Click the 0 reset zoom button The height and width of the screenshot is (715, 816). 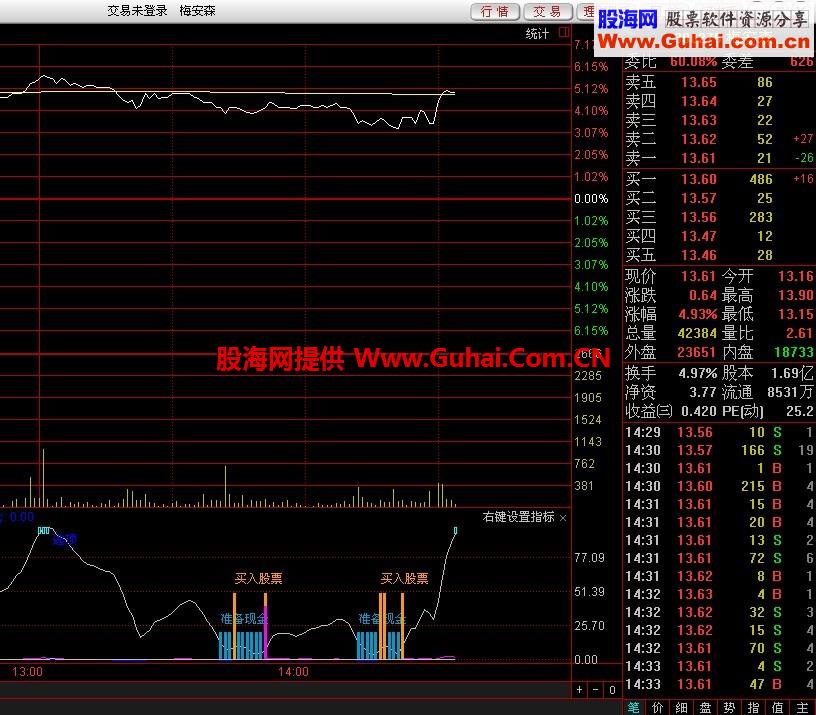point(613,690)
